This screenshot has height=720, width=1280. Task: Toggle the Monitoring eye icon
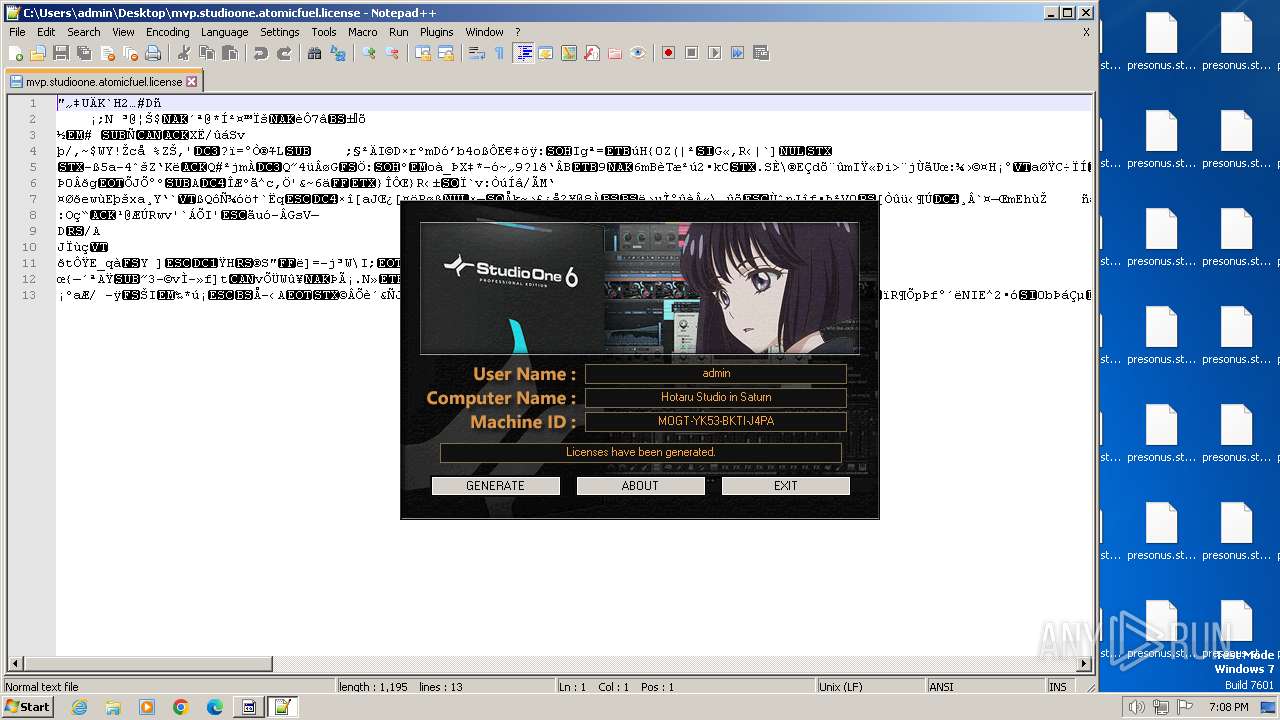pyautogui.click(x=638, y=53)
